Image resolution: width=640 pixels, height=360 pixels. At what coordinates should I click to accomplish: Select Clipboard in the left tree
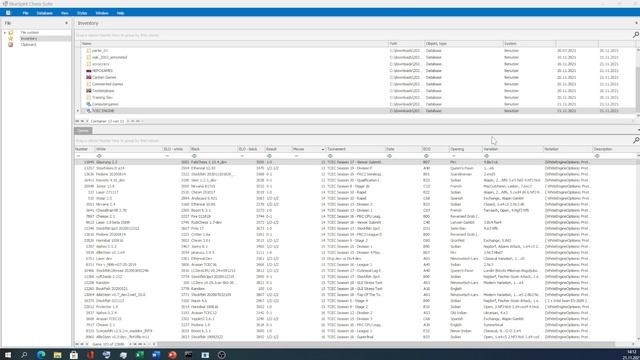[29, 44]
